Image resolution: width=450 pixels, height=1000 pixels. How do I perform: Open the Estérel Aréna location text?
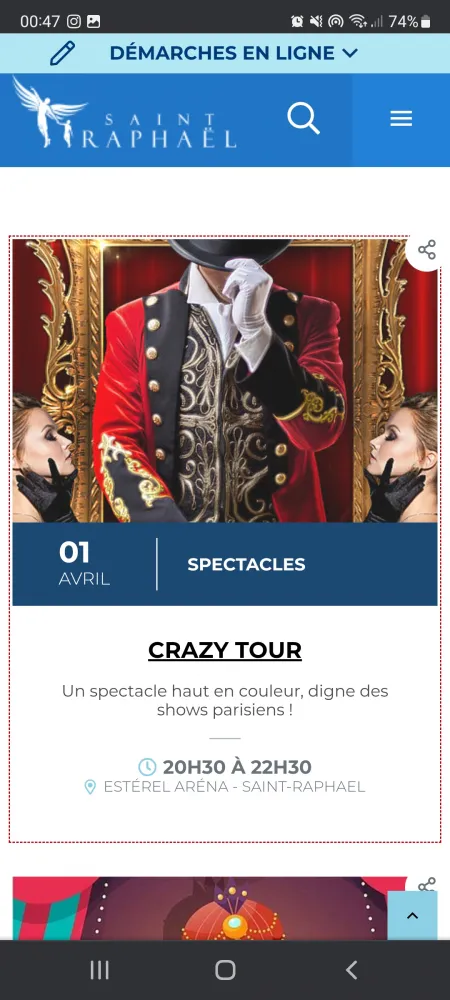click(x=235, y=787)
